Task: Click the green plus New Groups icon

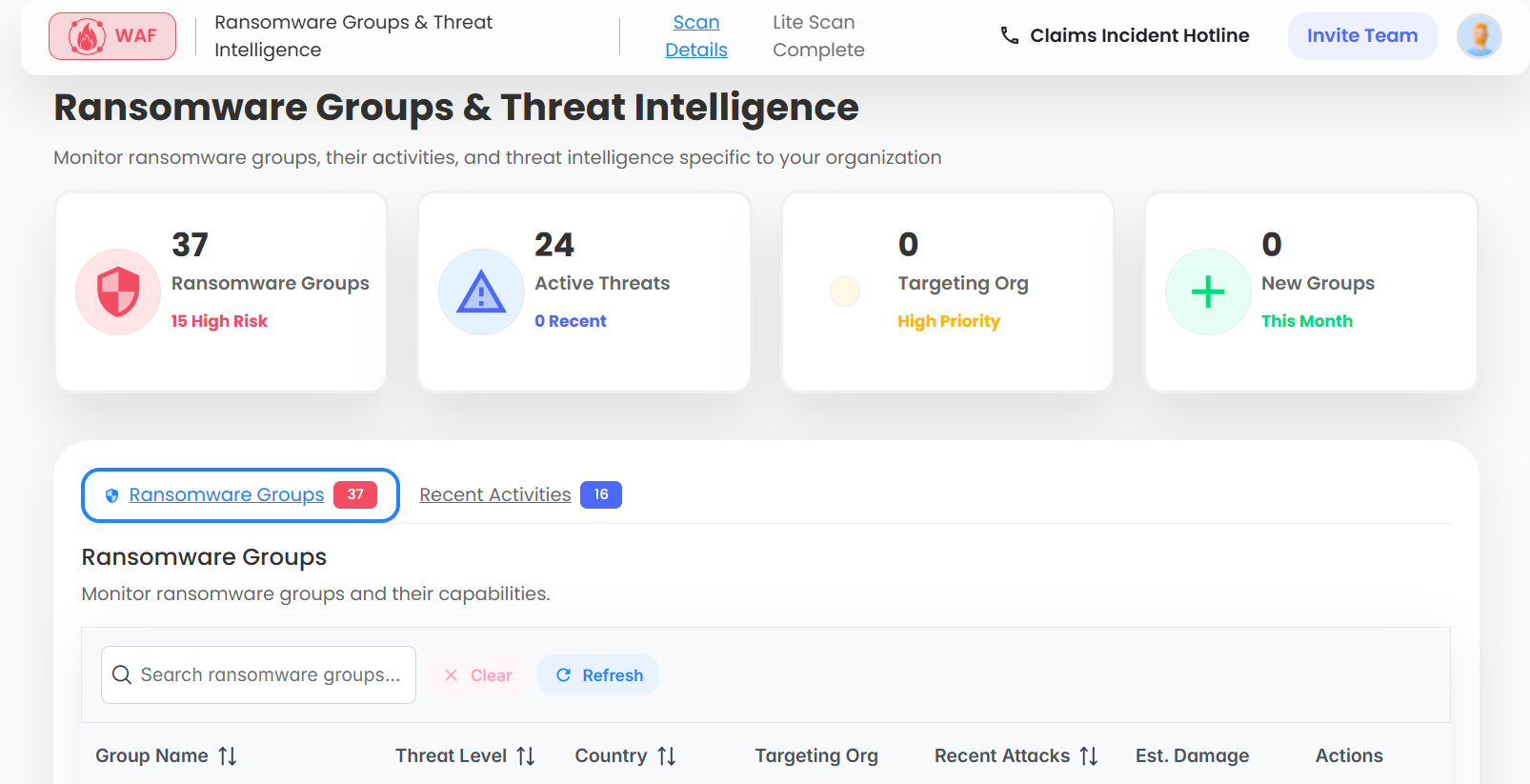Action: pyautogui.click(x=1207, y=291)
